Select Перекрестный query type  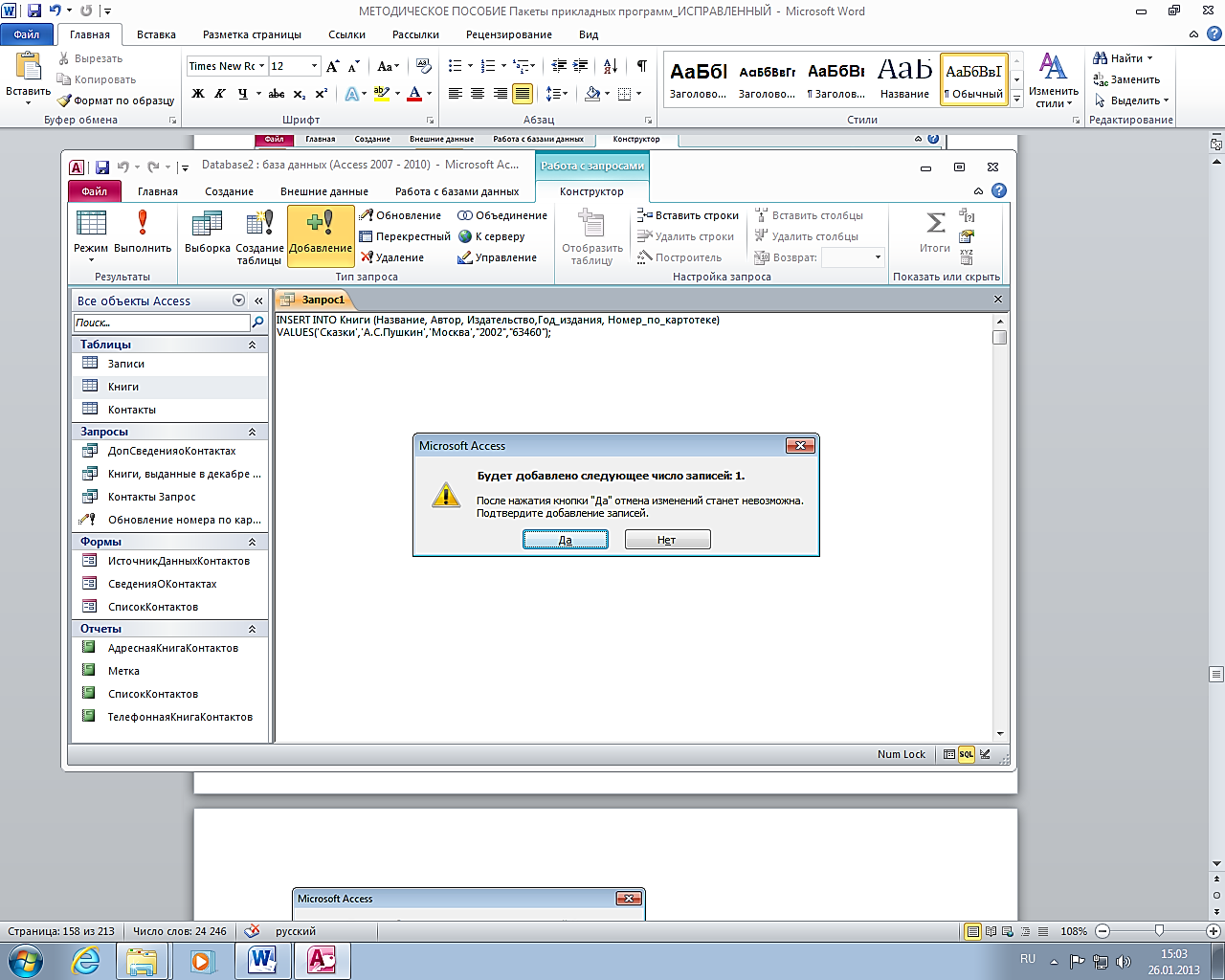pos(405,236)
